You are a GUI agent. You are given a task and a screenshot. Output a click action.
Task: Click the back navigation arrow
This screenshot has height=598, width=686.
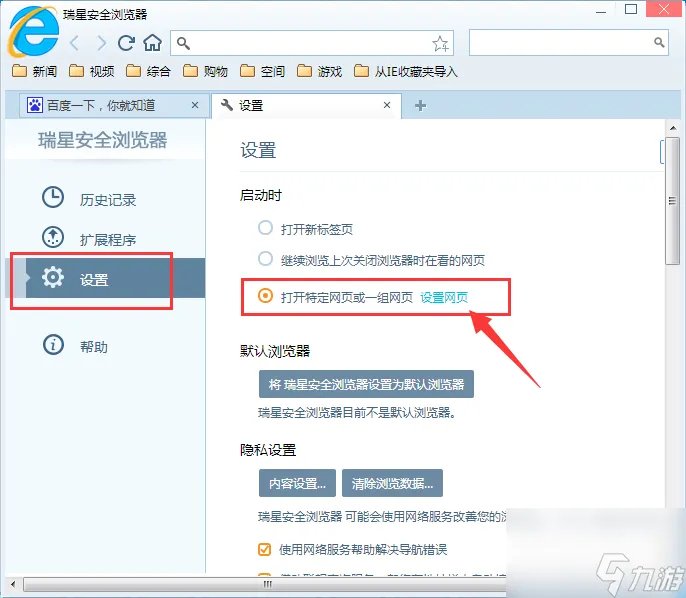pos(76,43)
